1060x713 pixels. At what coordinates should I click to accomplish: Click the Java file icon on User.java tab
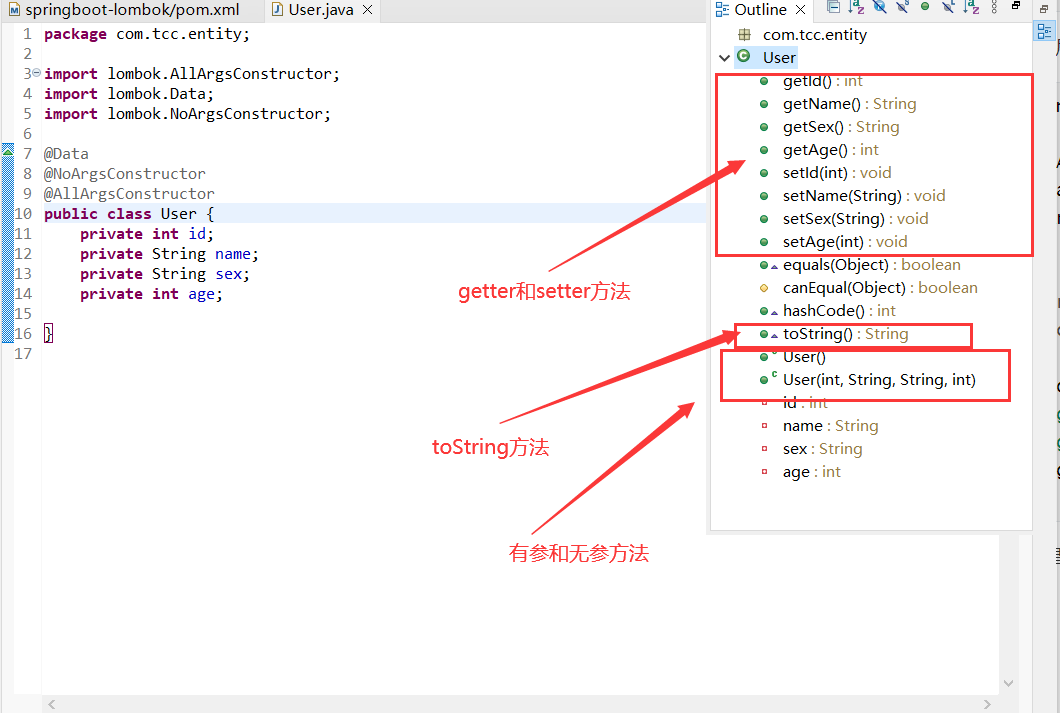click(x=276, y=9)
